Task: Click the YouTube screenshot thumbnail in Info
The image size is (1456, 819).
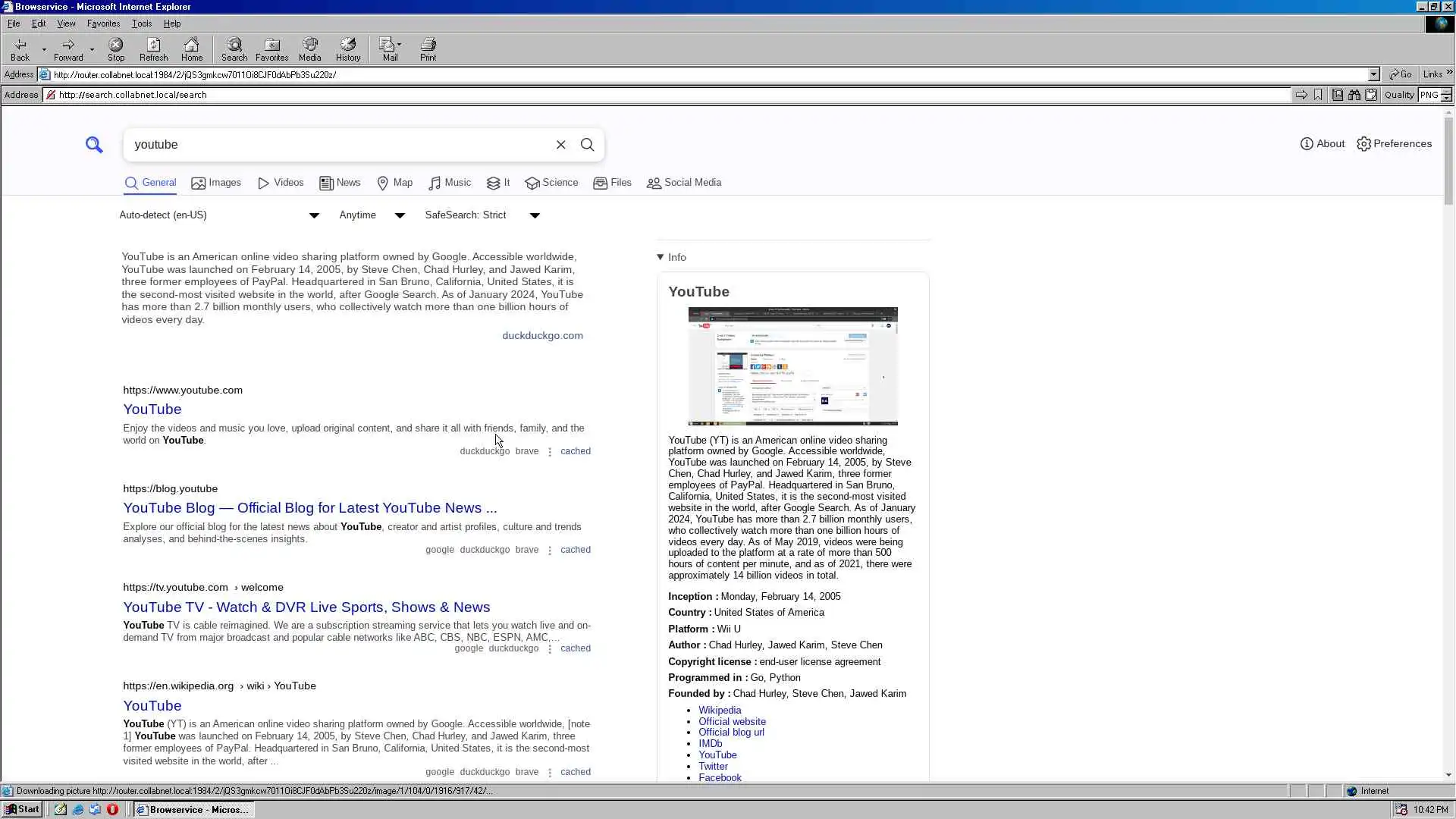Action: coord(792,366)
